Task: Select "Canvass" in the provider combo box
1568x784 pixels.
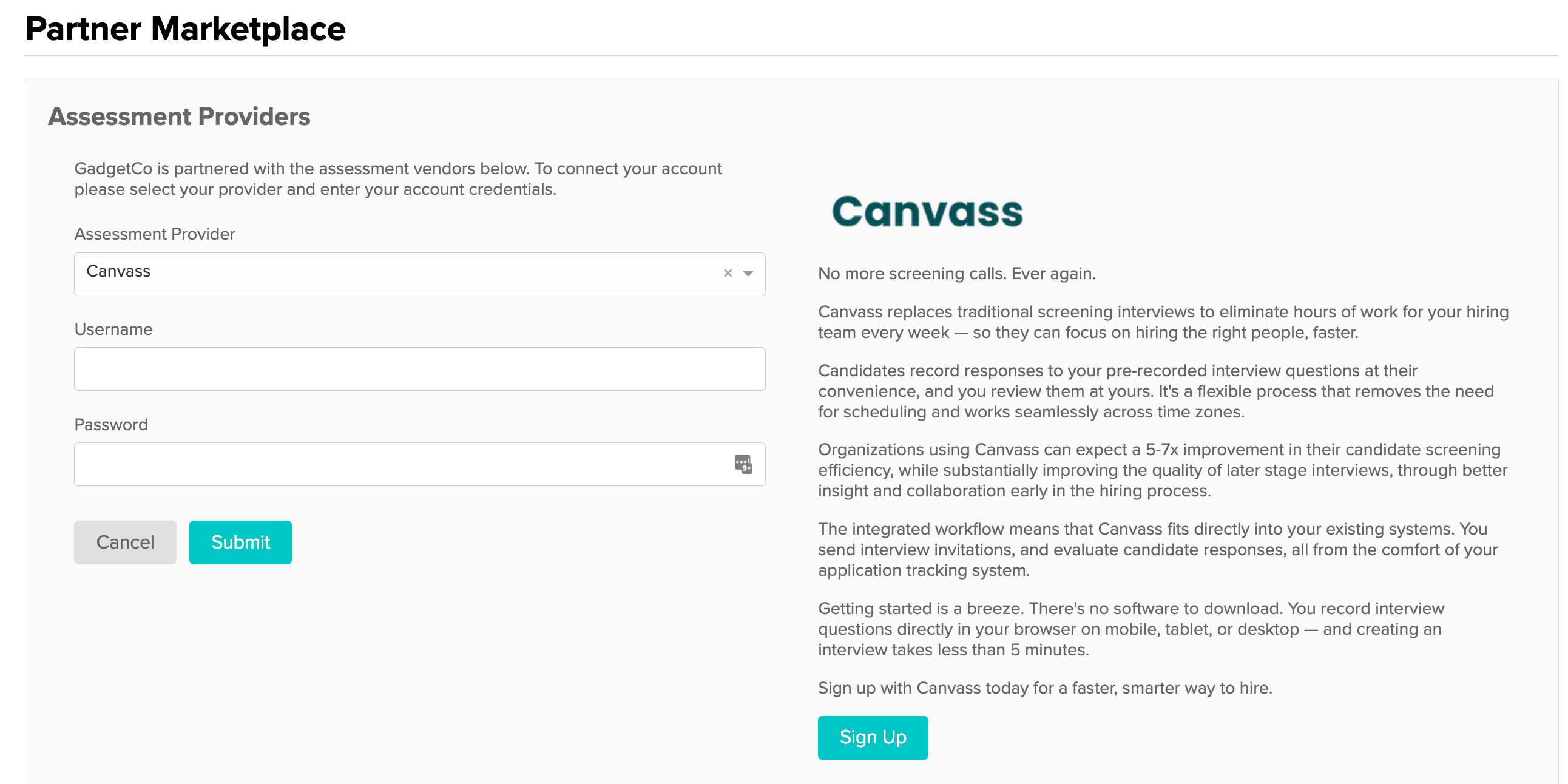Action: pos(365,271)
